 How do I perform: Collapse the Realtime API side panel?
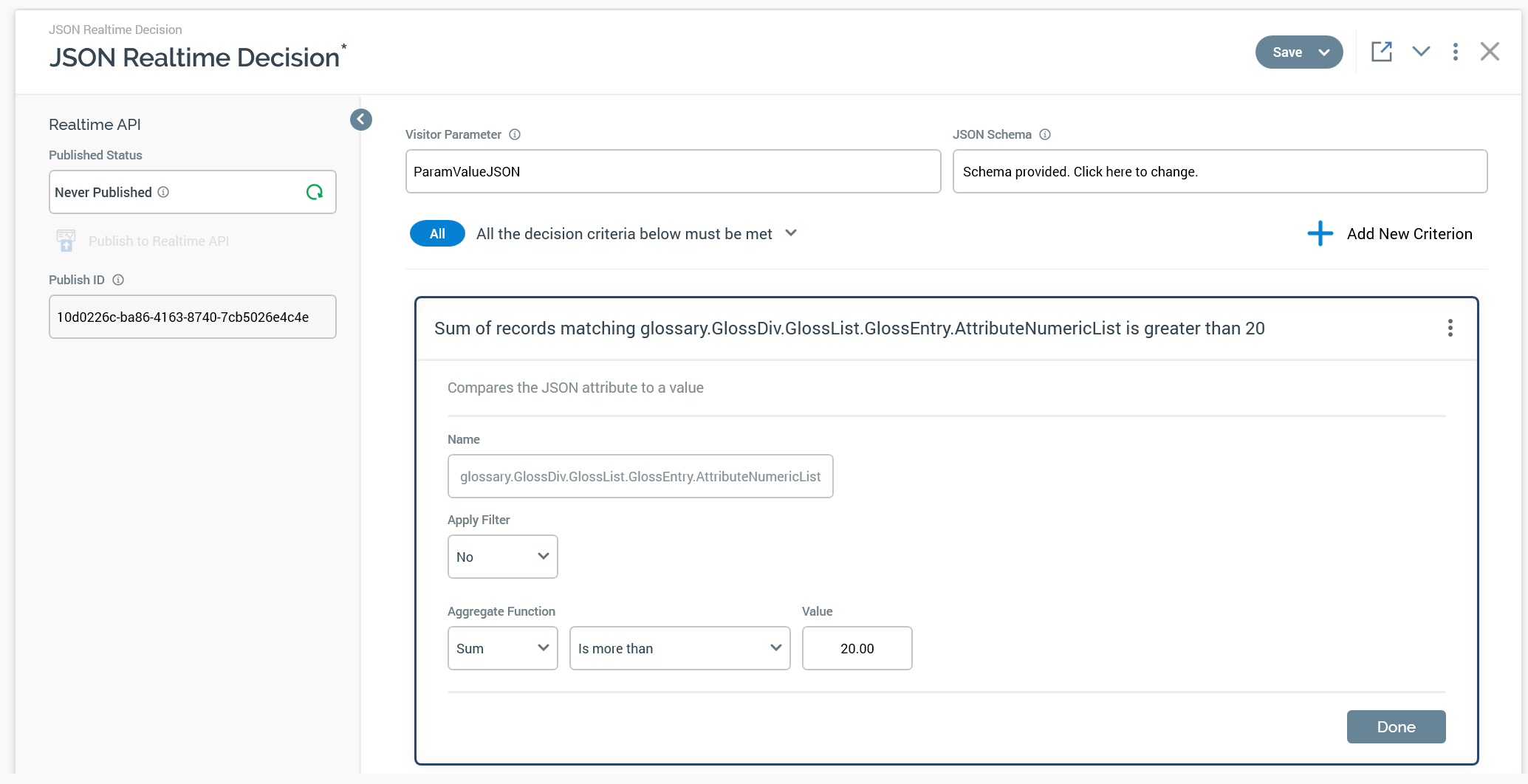coord(361,120)
